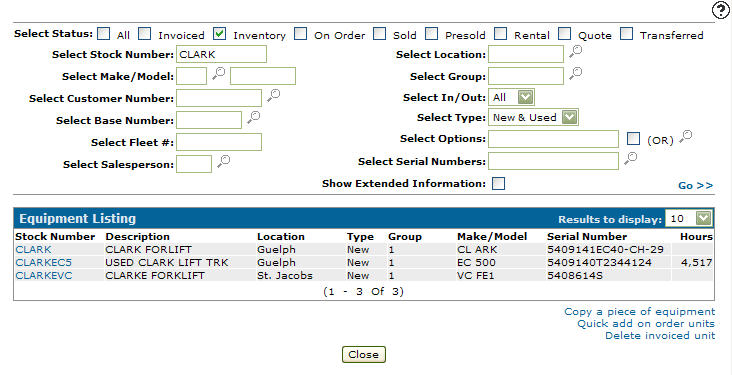This screenshot has height=375, width=732.
Task: Focus the Select Fleet # field
Action: (219, 142)
